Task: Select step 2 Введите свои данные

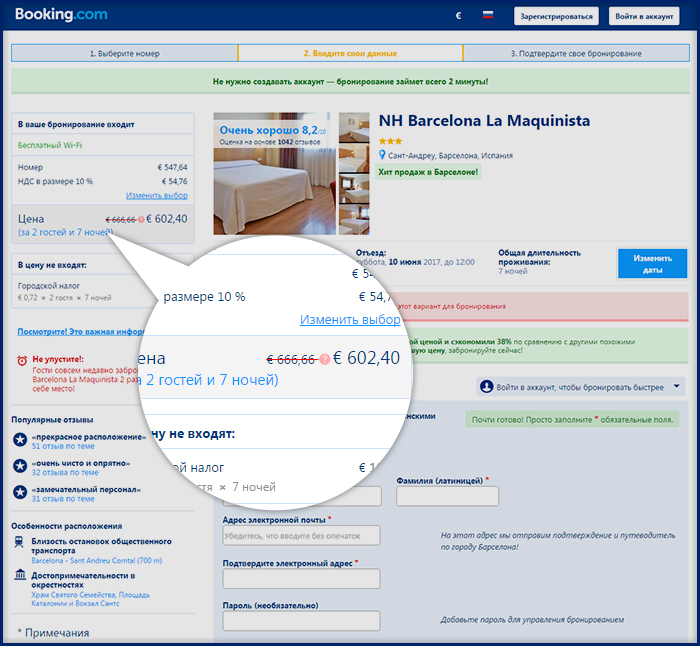Action: click(350, 53)
